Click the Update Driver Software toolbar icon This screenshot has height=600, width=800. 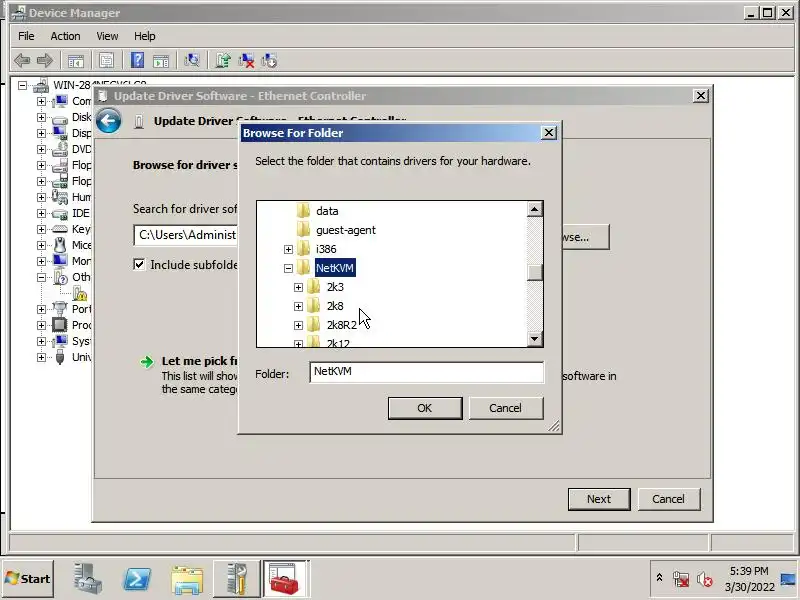pyautogui.click(x=223, y=61)
